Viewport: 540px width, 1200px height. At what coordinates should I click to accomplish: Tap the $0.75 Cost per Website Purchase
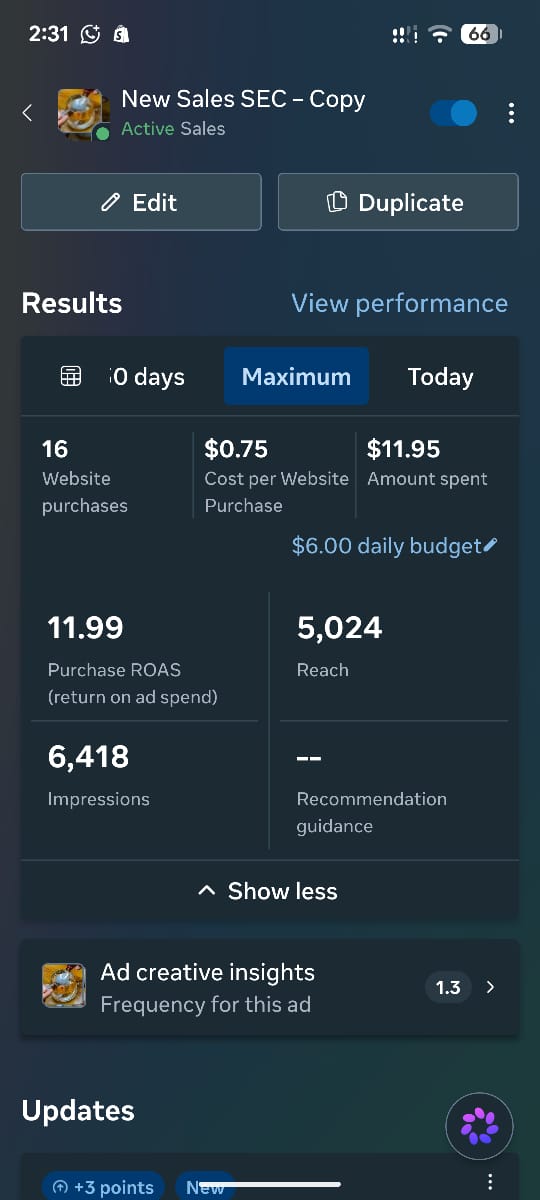(x=276, y=476)
